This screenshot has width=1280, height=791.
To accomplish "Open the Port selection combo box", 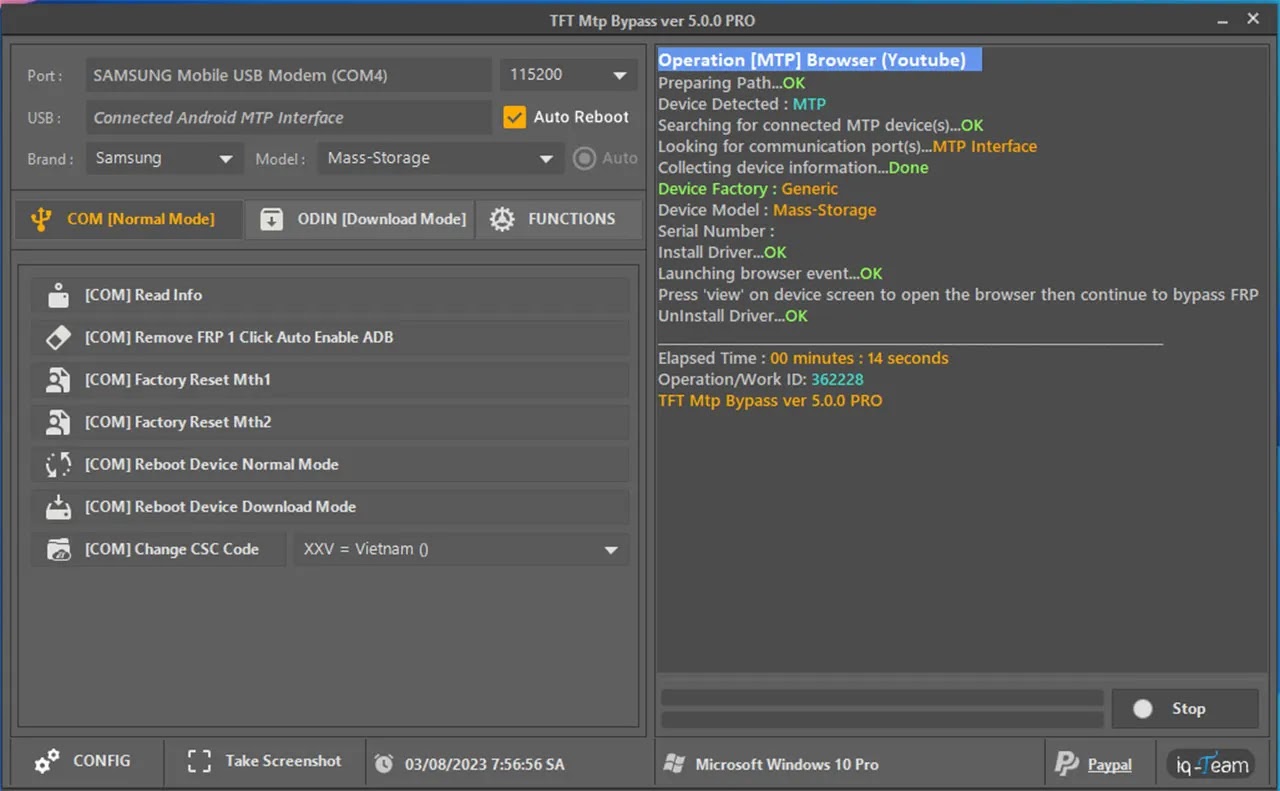I will pyautogui.click(x=288, y=75).
